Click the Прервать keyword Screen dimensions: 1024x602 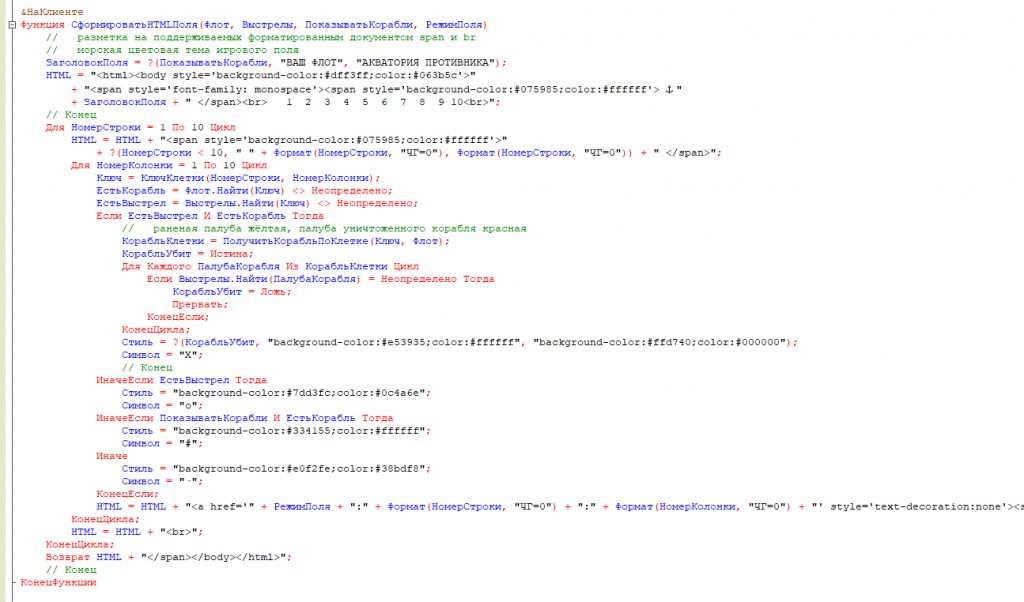(197, 305)
